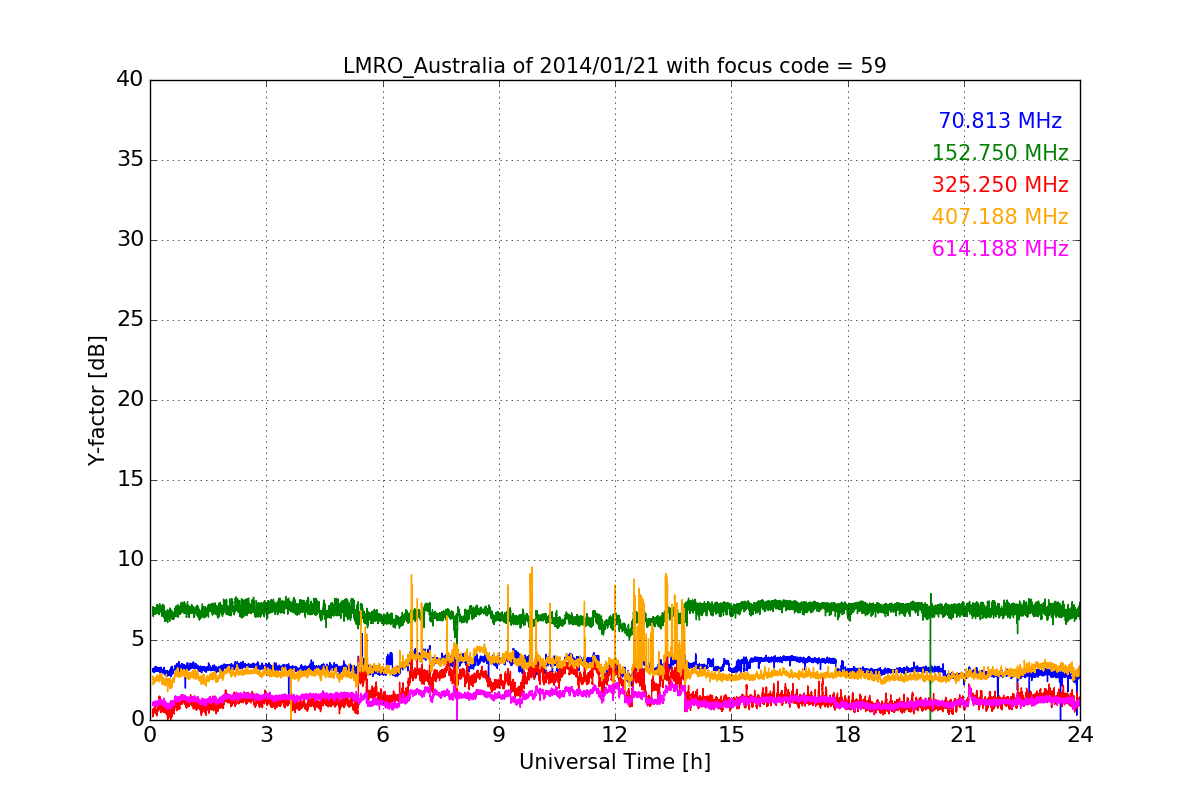
Task: Click the Universal Time [h] axis label
Action: (x=614, y=763)
